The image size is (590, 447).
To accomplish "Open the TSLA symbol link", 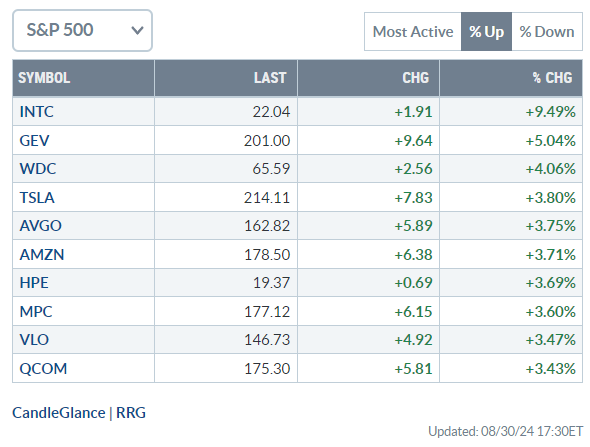I will (x=37, y=198).
